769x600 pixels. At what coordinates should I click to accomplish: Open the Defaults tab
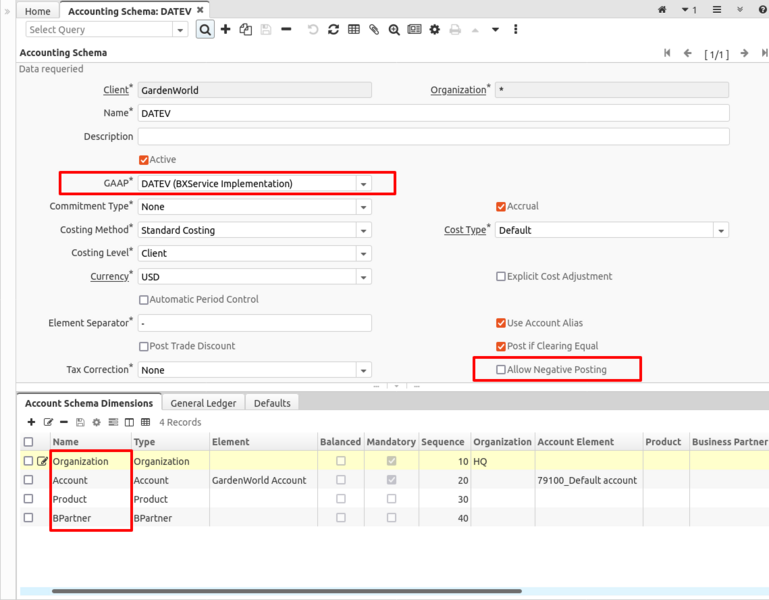[272, 403]
